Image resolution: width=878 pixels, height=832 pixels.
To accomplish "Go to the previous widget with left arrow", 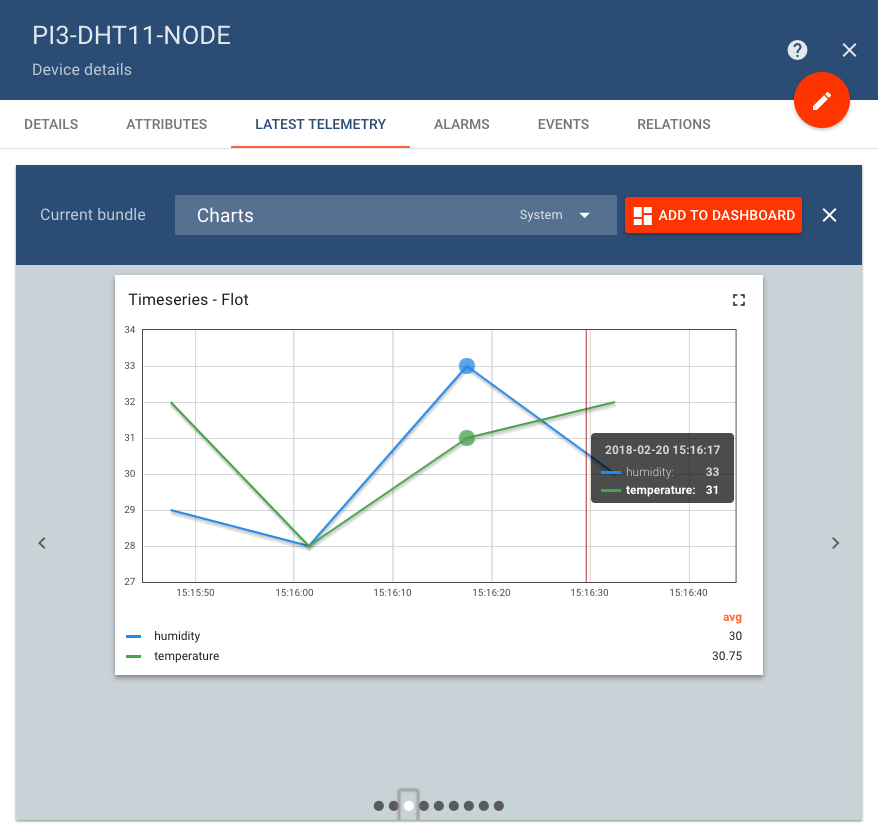I will [x=42, y=543].
